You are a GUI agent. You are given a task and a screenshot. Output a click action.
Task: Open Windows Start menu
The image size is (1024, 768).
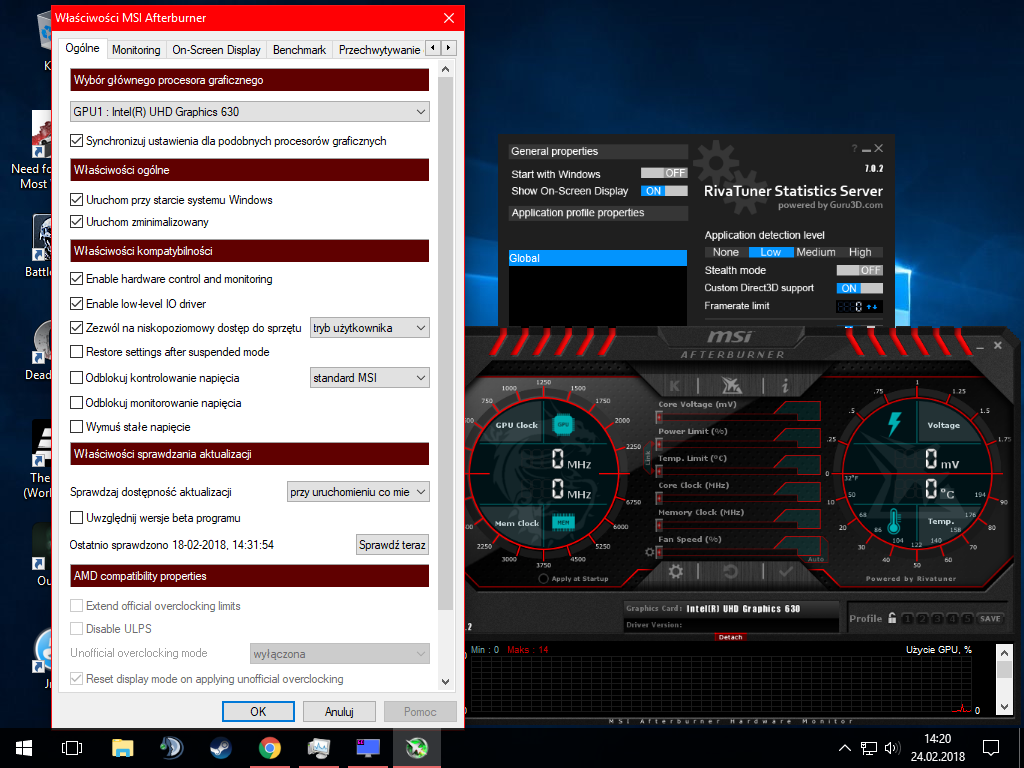(24, 748)
